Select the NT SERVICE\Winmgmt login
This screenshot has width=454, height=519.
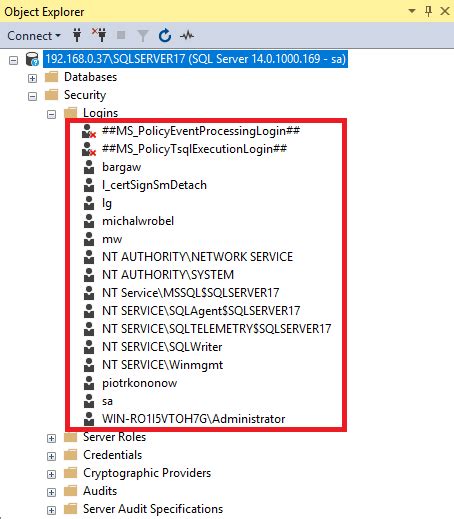tap(162, 365)
